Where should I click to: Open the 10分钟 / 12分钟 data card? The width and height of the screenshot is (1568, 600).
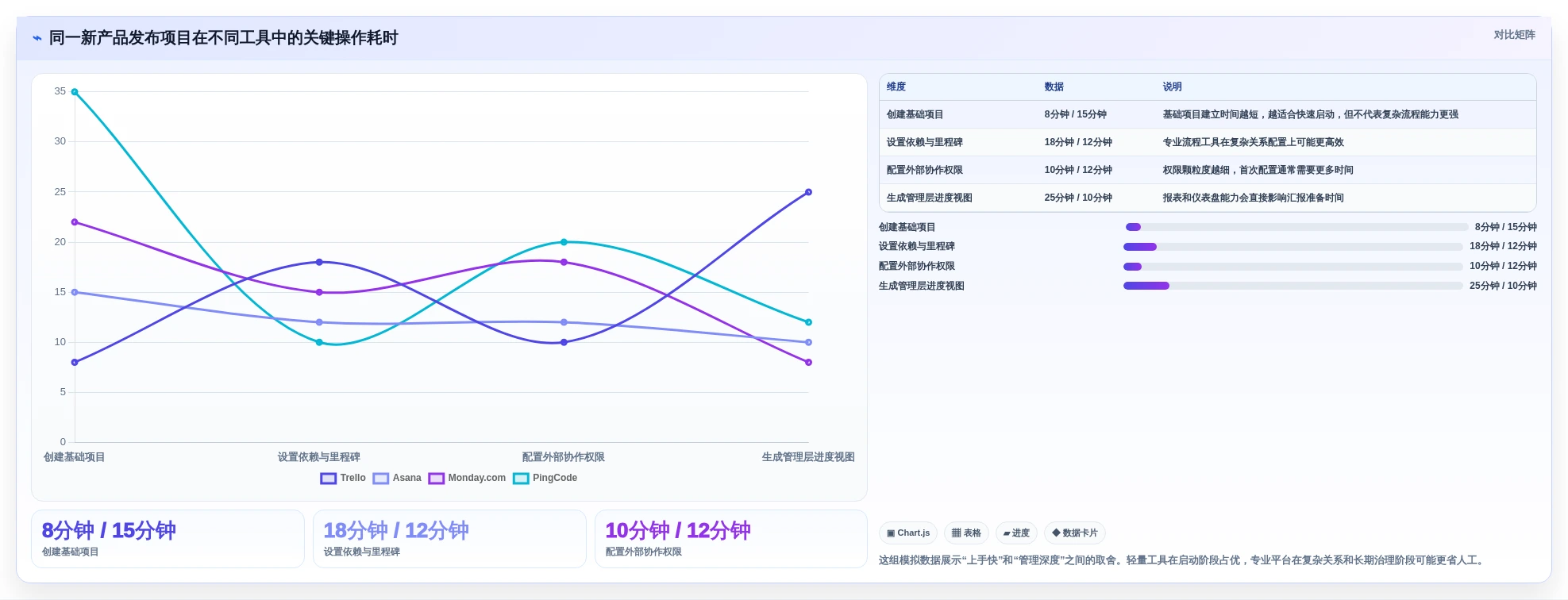[x=731, y=539]
